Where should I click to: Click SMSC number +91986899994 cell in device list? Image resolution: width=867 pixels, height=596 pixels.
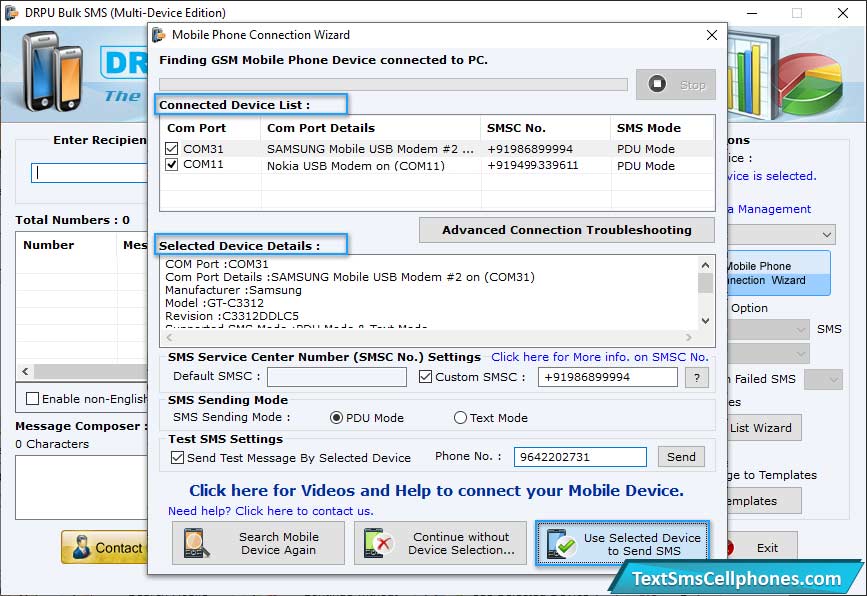530,149
